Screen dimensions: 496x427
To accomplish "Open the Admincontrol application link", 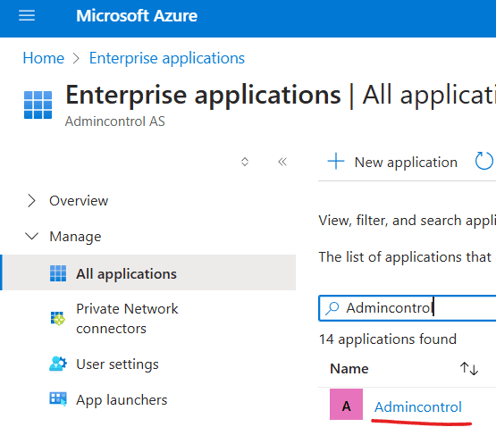I will [x=418, y=407].
